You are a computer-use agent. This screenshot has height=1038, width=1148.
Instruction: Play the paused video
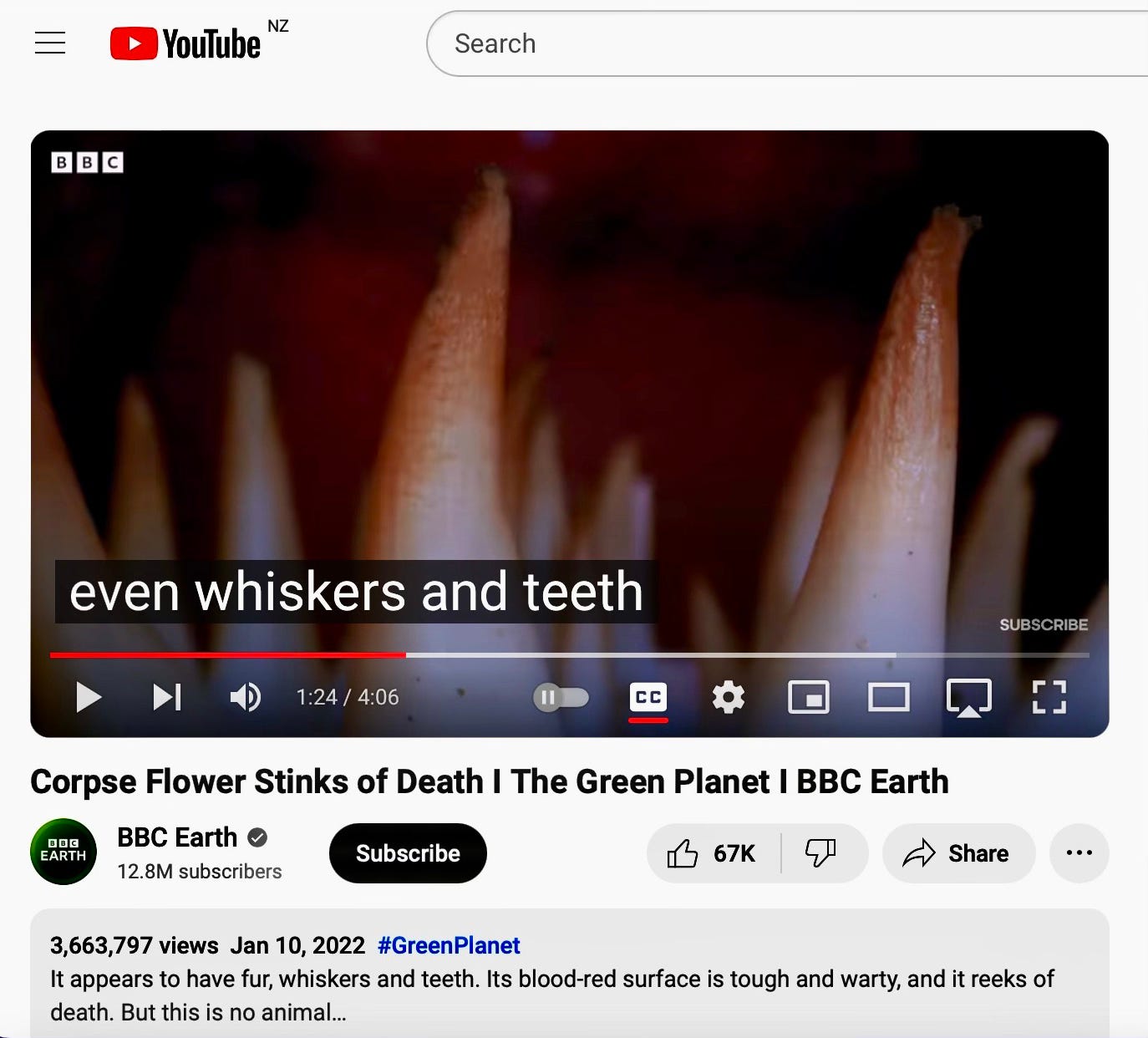89,697
